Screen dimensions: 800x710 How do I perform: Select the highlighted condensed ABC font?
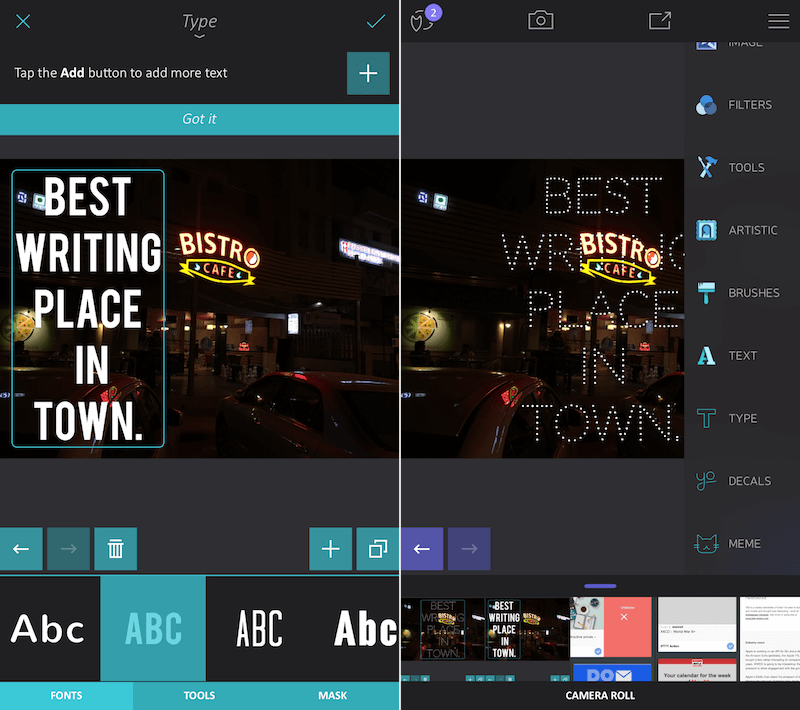[x=153, y=629]
